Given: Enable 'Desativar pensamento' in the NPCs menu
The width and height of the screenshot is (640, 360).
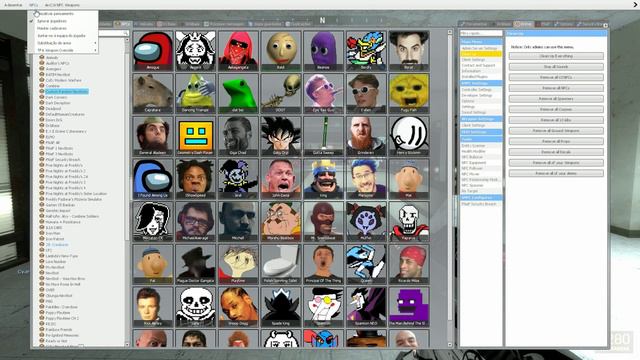Looking at the screenshot, I should 63,13.
